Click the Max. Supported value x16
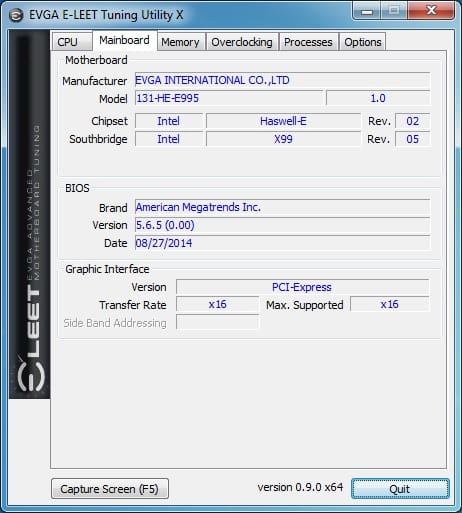The image size is (462, 513). (390, 304)
